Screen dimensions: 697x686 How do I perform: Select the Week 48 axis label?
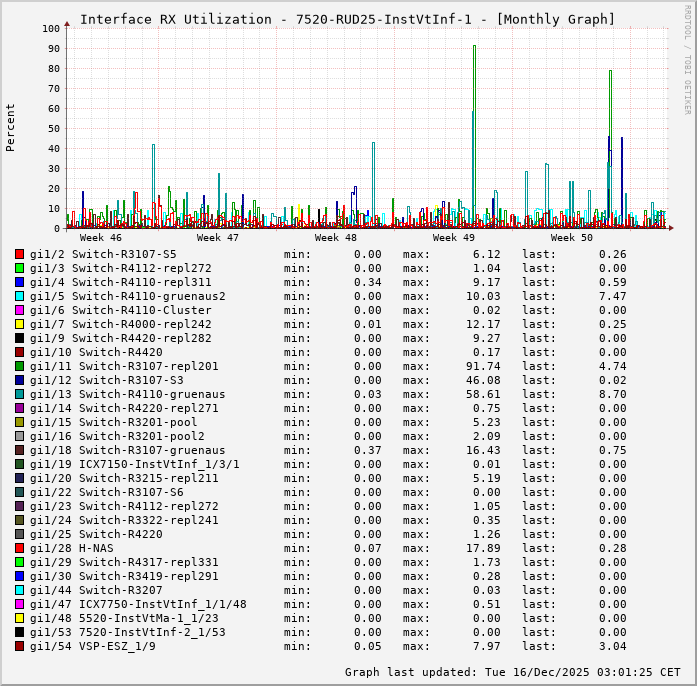click(x=336, y=238)
